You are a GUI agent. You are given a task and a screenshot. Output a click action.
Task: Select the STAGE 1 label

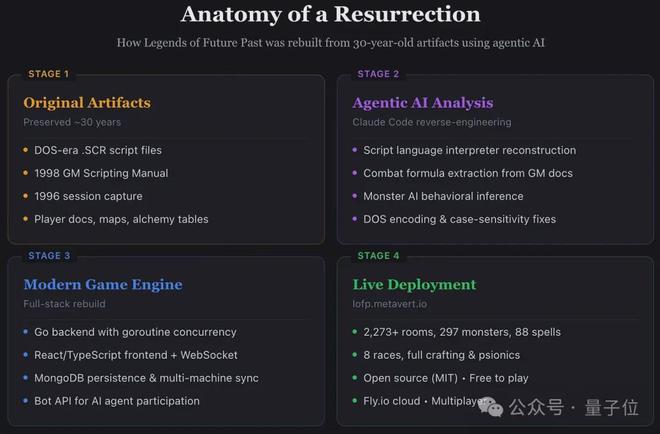(x=49, y=74)
